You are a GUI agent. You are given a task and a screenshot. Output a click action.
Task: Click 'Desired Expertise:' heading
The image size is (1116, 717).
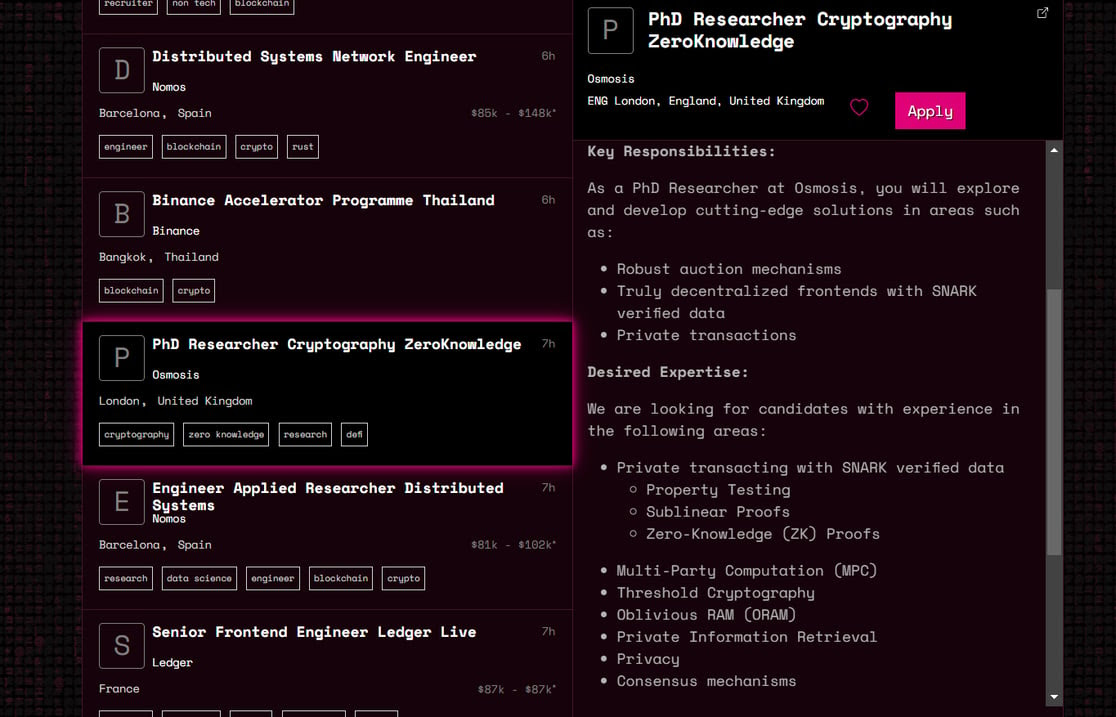[x=668, y=372]
